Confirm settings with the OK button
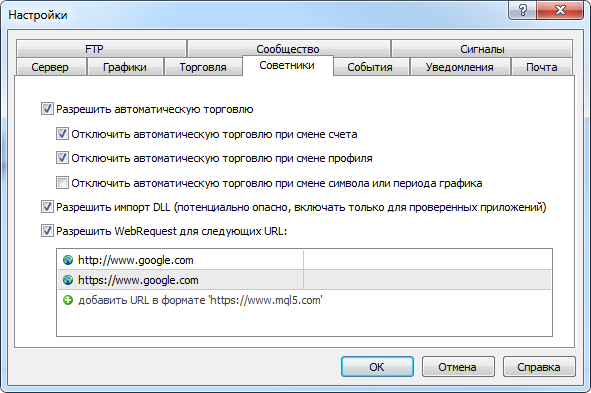Screen dimensions: 591x393 point(377,367)
